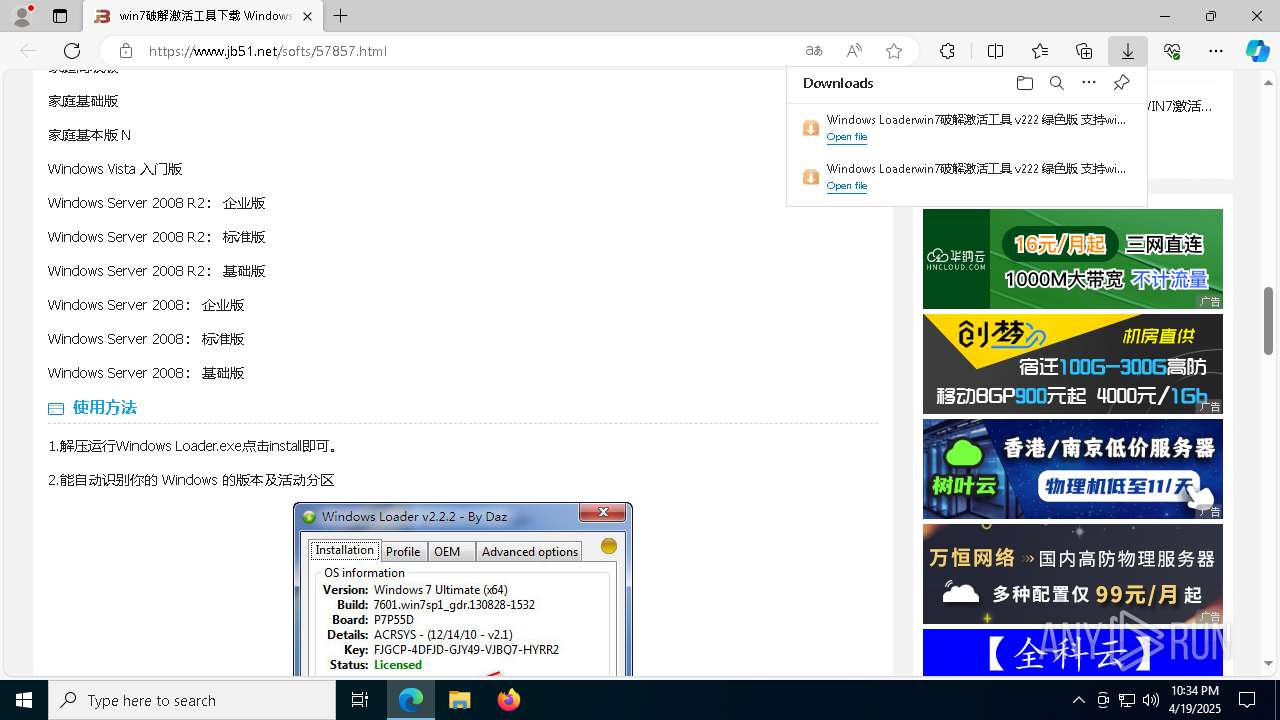
Task: Select text Windows Server 2008: 标准版
Action: pyautogui.click(x=146, y=339)
